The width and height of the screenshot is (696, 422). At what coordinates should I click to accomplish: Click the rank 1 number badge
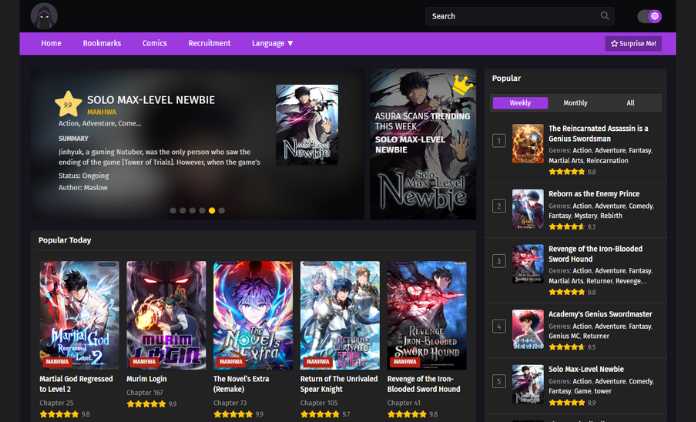(498, 141)
